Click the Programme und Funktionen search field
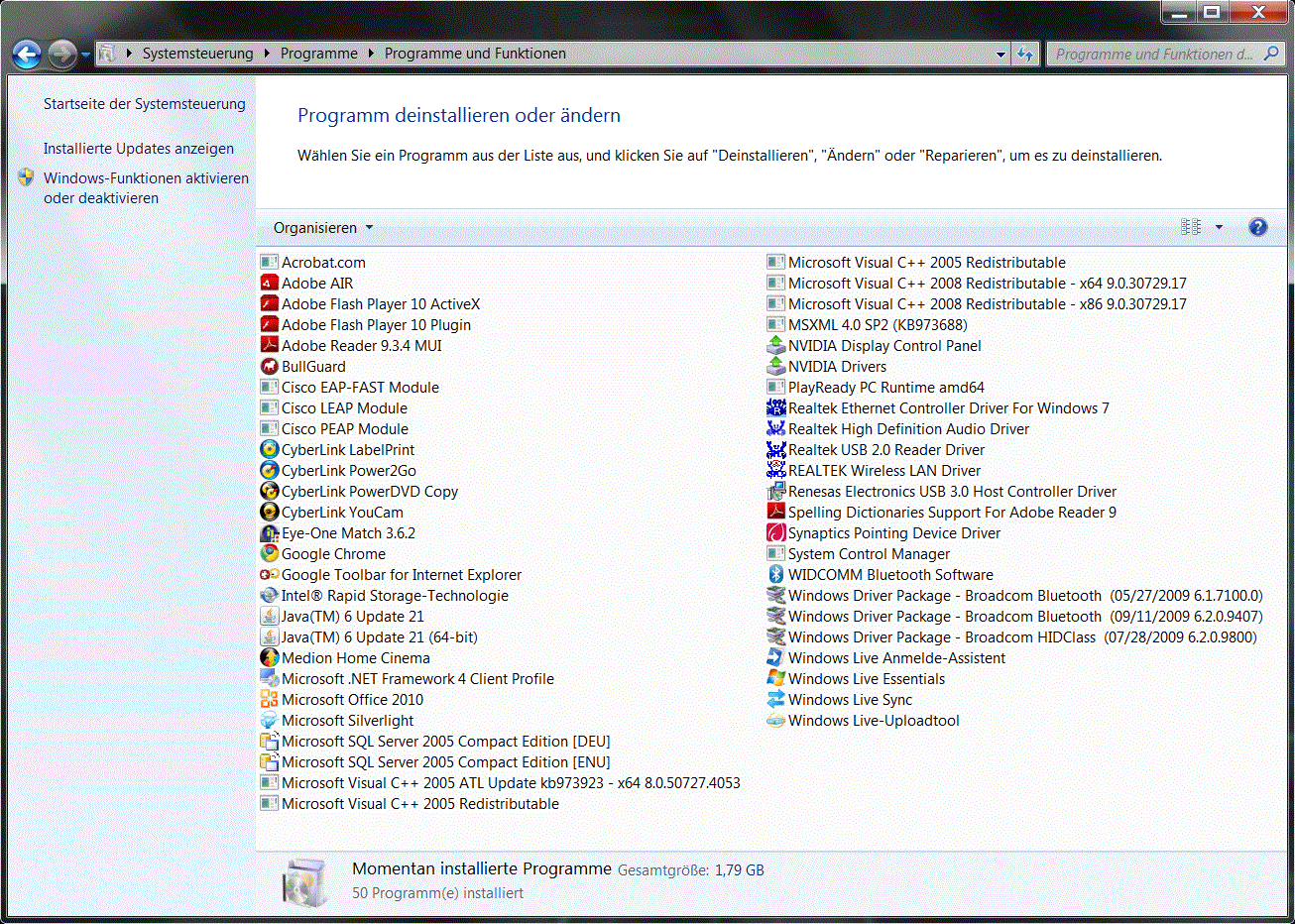The width and height of the screenshot is (1295, 924). (x=1155, y=54)
